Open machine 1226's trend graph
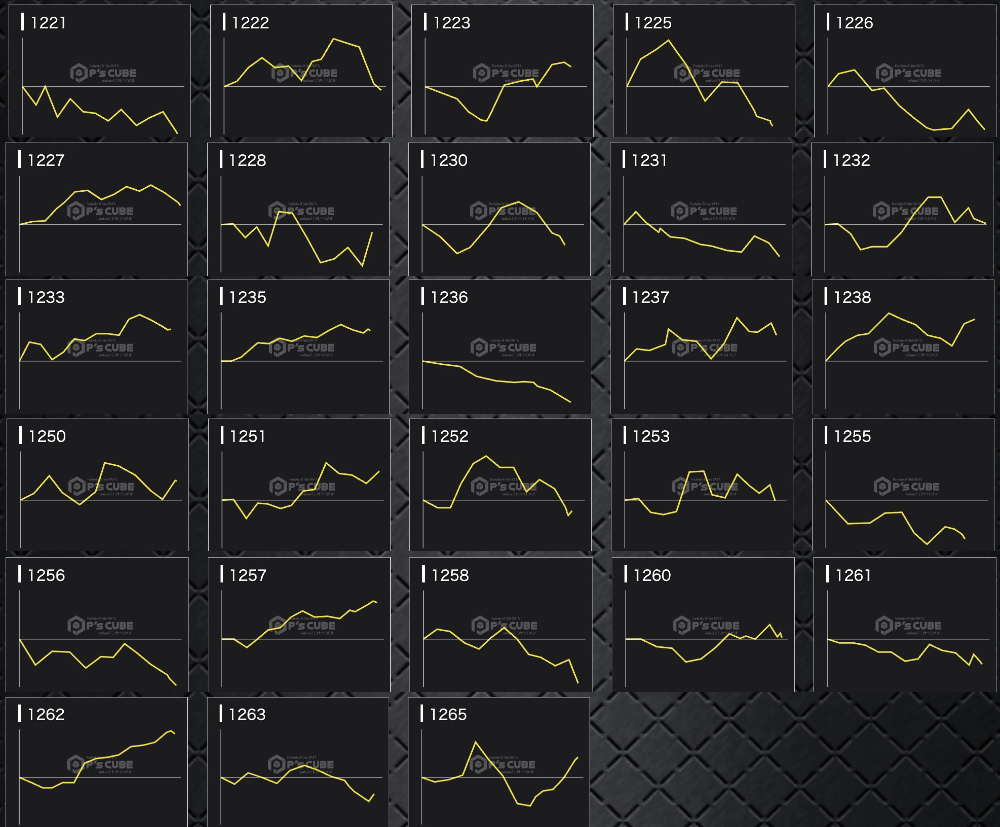Viewport: 1000px width, 827px height. pos(905,70)
